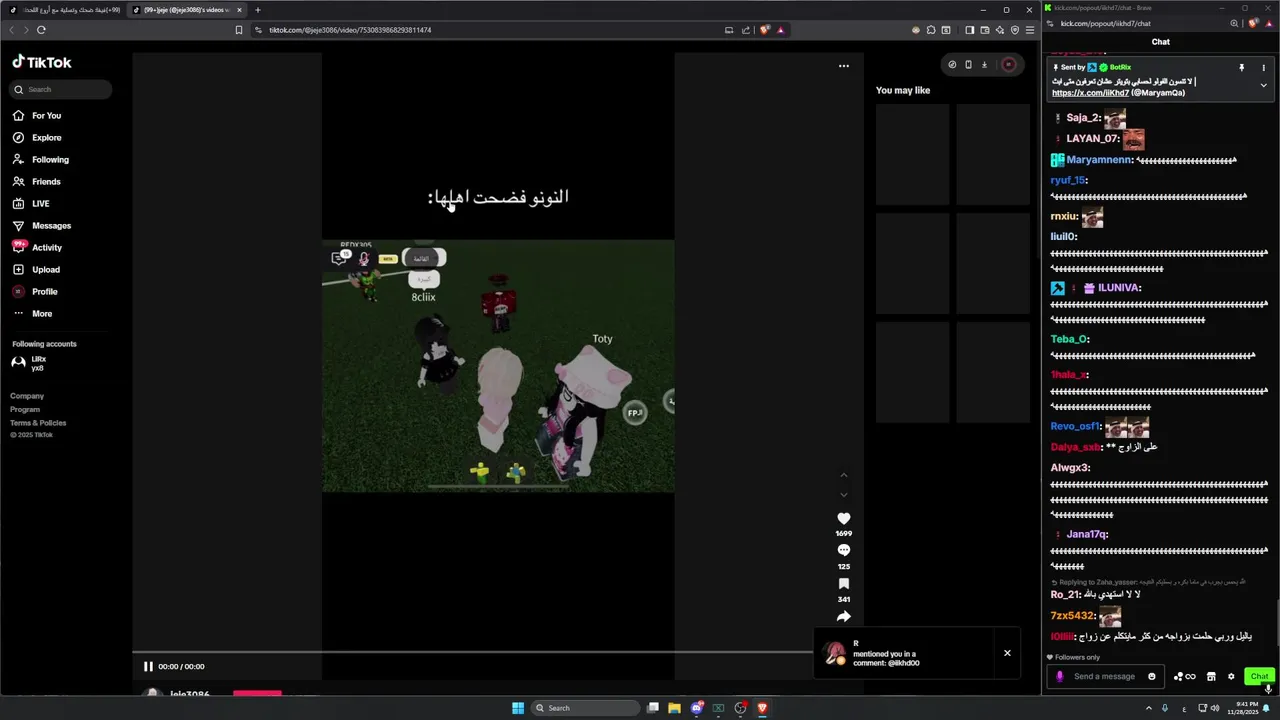Viewport: 1280px width, 720px height.
Task: Open the Kick shop icon
Action: pos(1211,677)
